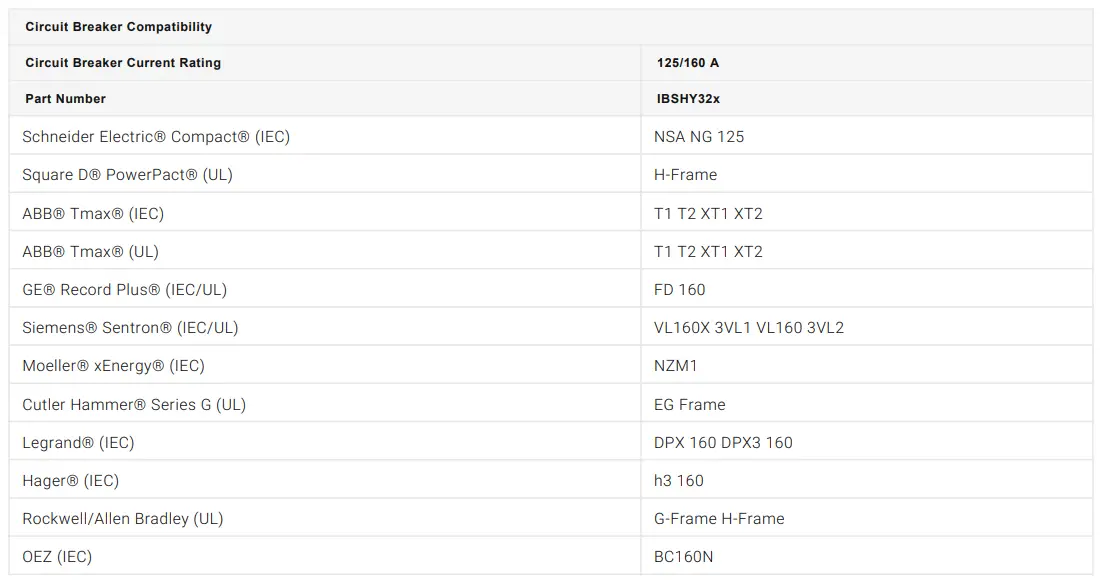Screen dimensions: 1108x582
Task: Click the NSA NG 125 cell
Action: pos(699,137)
